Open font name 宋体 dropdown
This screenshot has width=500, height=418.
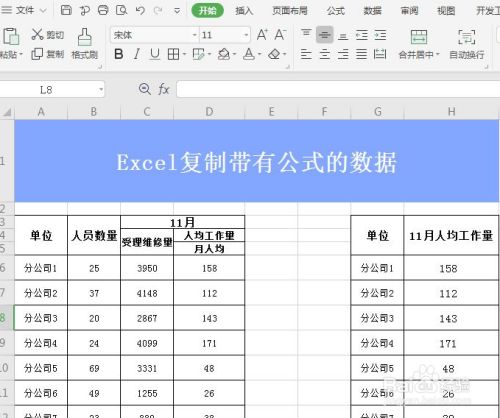click(194, 35)
